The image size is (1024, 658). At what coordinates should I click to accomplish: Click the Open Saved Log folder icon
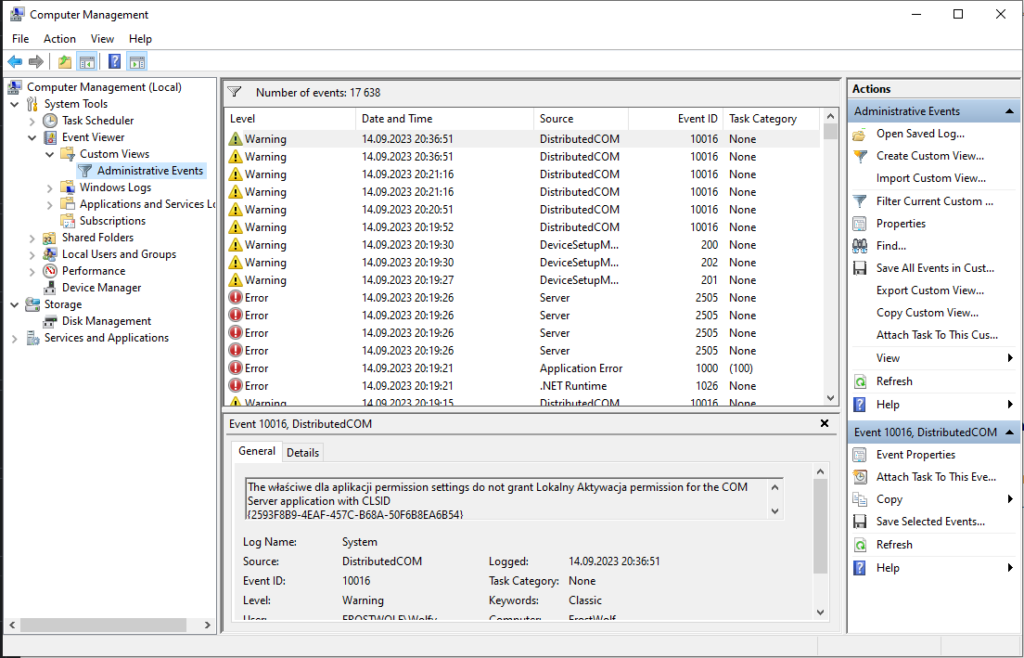pyautogui.click(x=860, y=134)
